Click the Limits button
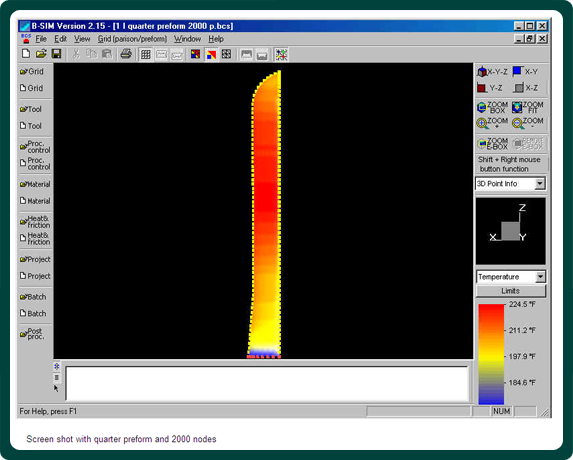This screenshot has width=573, height=460. click(511, 291)
